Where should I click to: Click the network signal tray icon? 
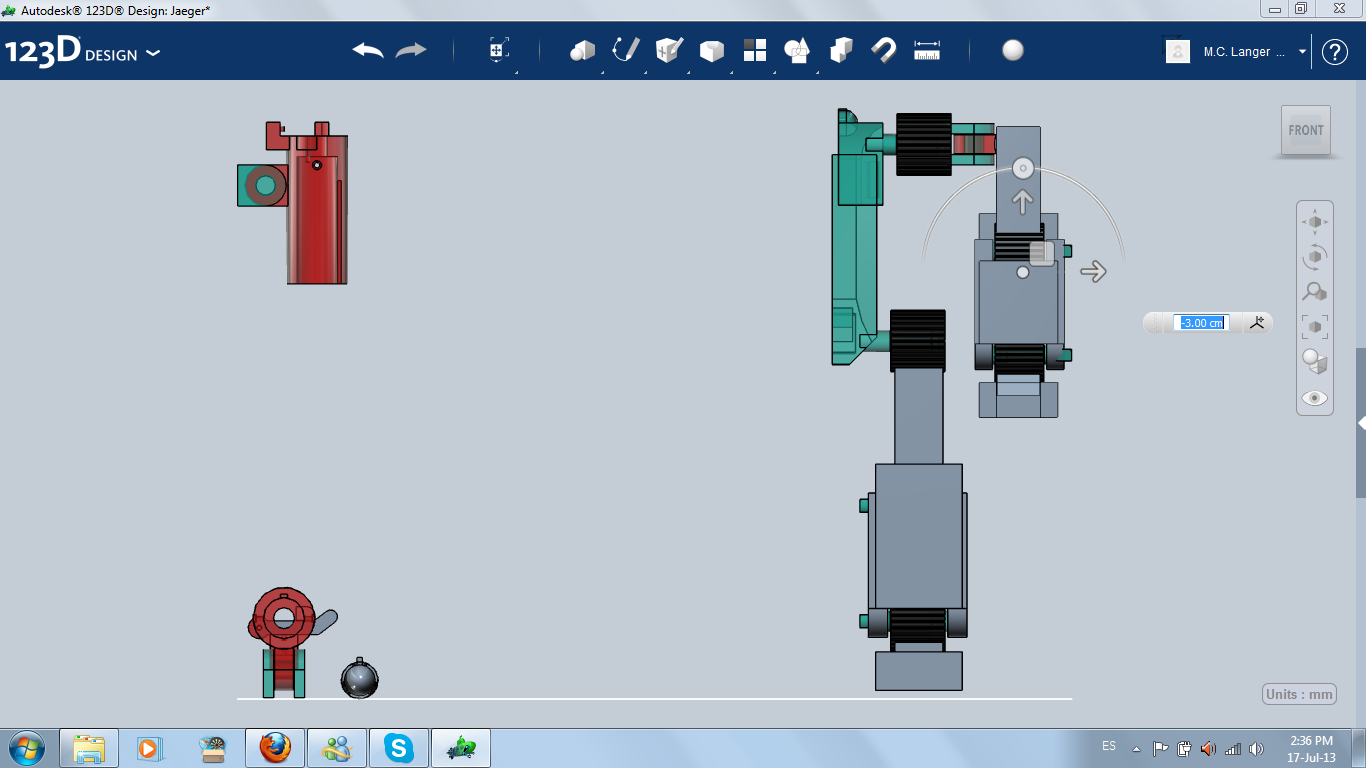point(1233,748)
